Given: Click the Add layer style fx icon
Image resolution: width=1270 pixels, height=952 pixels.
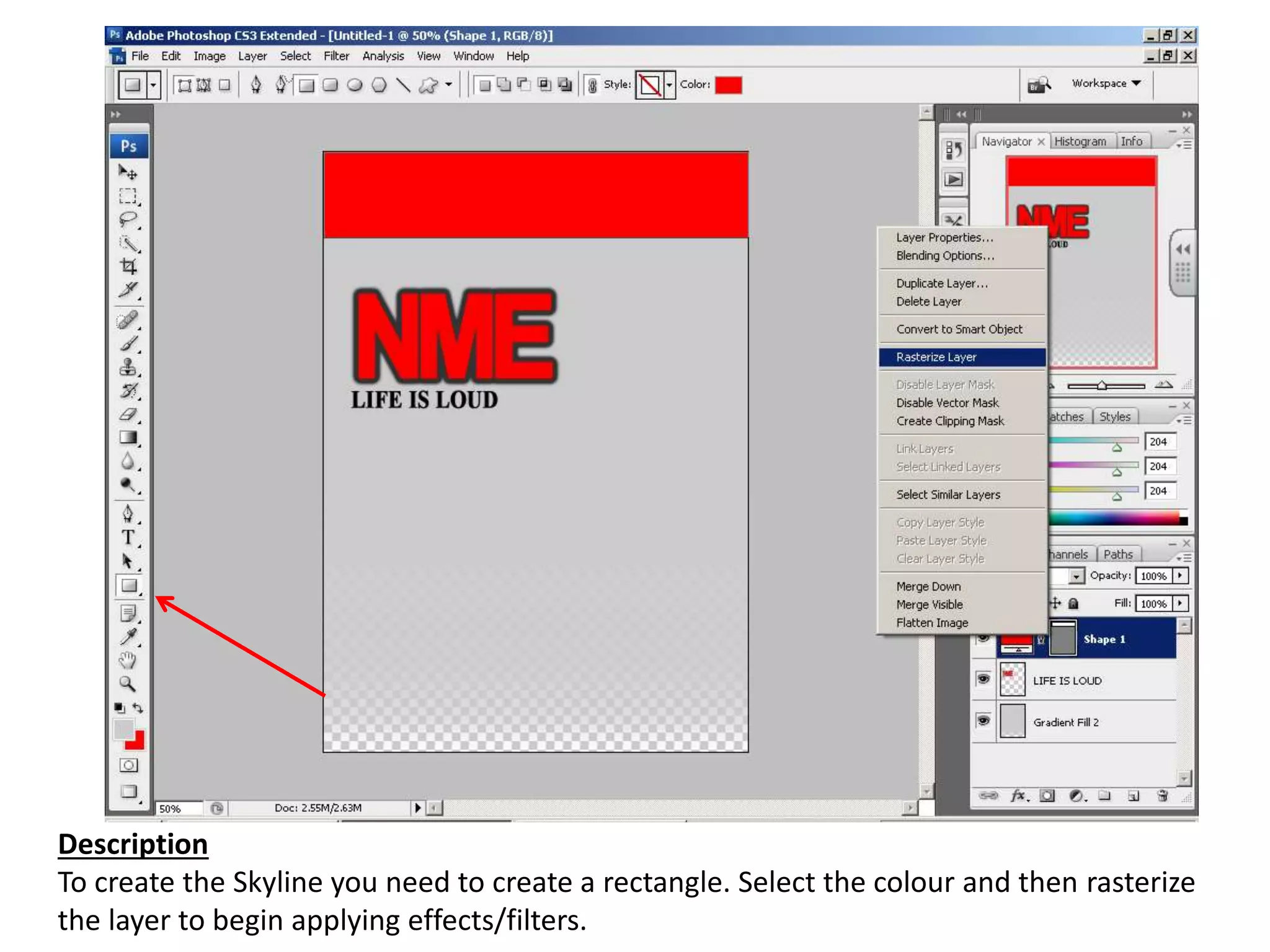Looking at the screenshot, I should tap(1019, 796).
